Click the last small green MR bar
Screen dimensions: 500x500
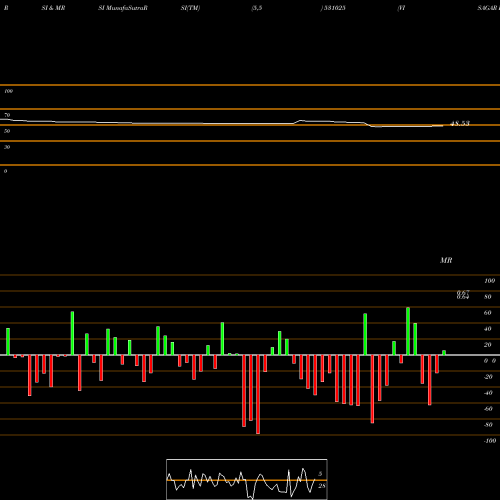[x=444, y=353]
